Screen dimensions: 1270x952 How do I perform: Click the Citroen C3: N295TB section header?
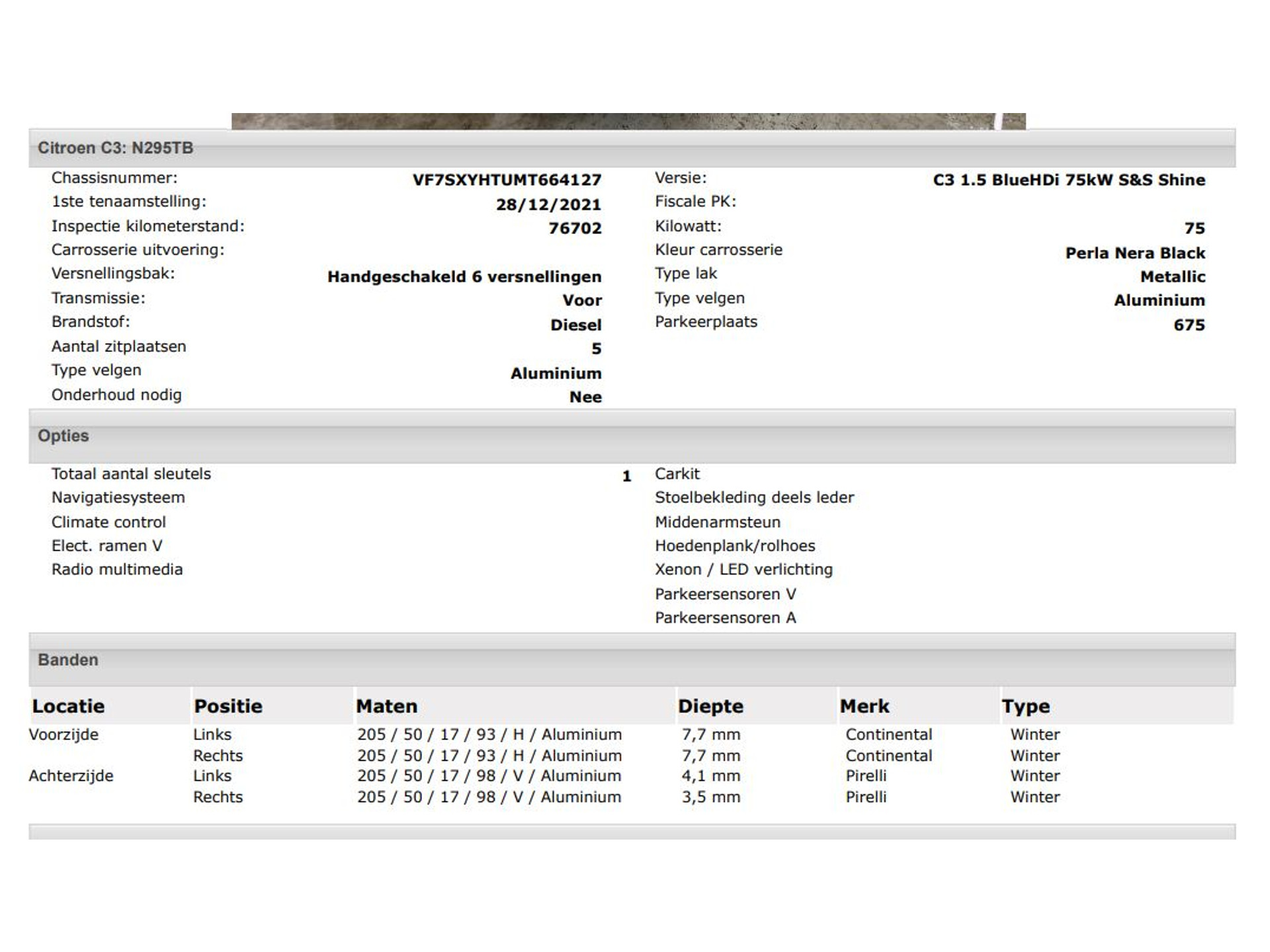coord(116,147)
